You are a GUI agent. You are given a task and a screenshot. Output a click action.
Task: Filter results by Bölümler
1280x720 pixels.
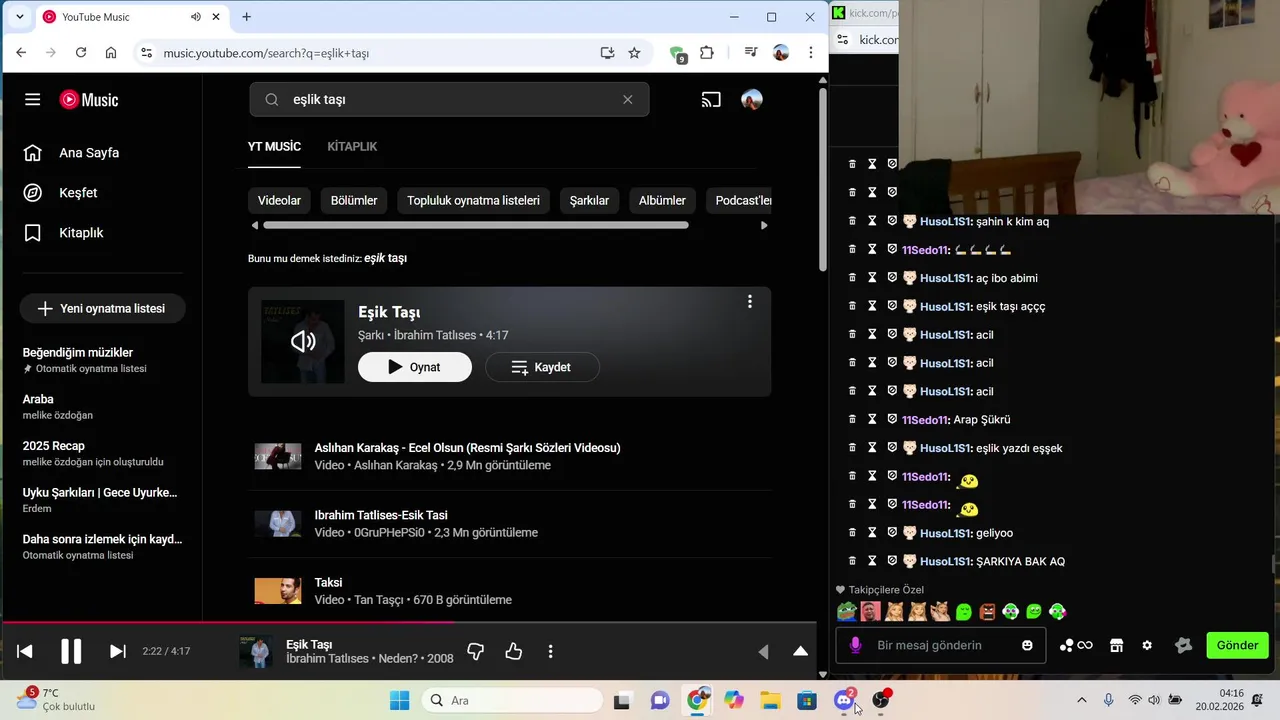pyautogui.click(x=354, y=201)
